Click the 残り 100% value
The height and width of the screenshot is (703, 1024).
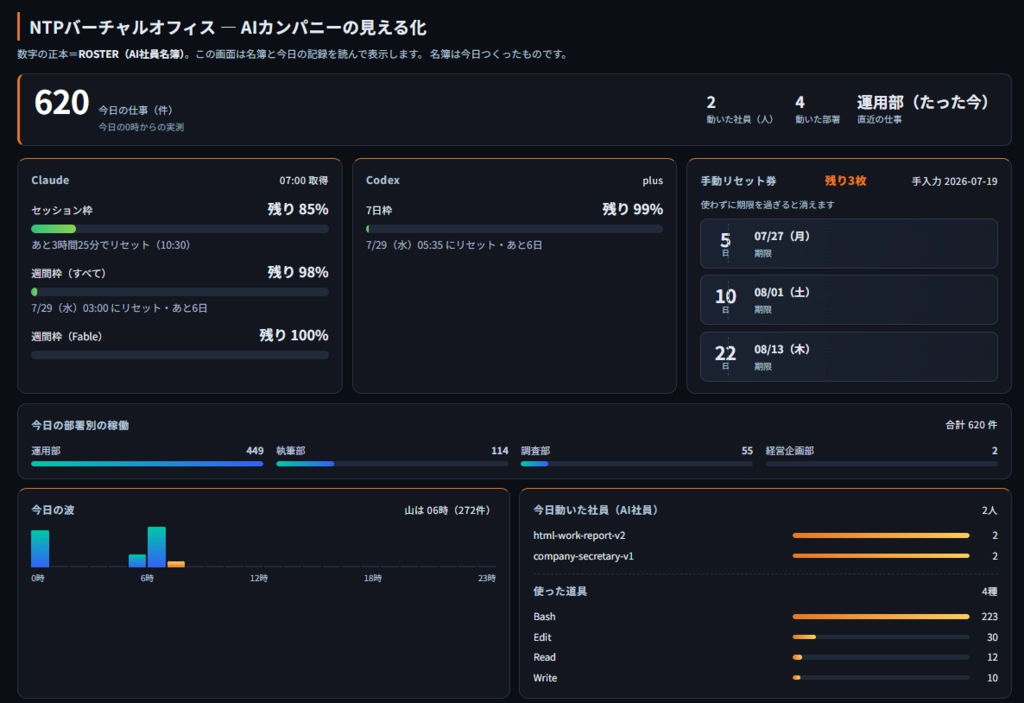click(294, 335)
